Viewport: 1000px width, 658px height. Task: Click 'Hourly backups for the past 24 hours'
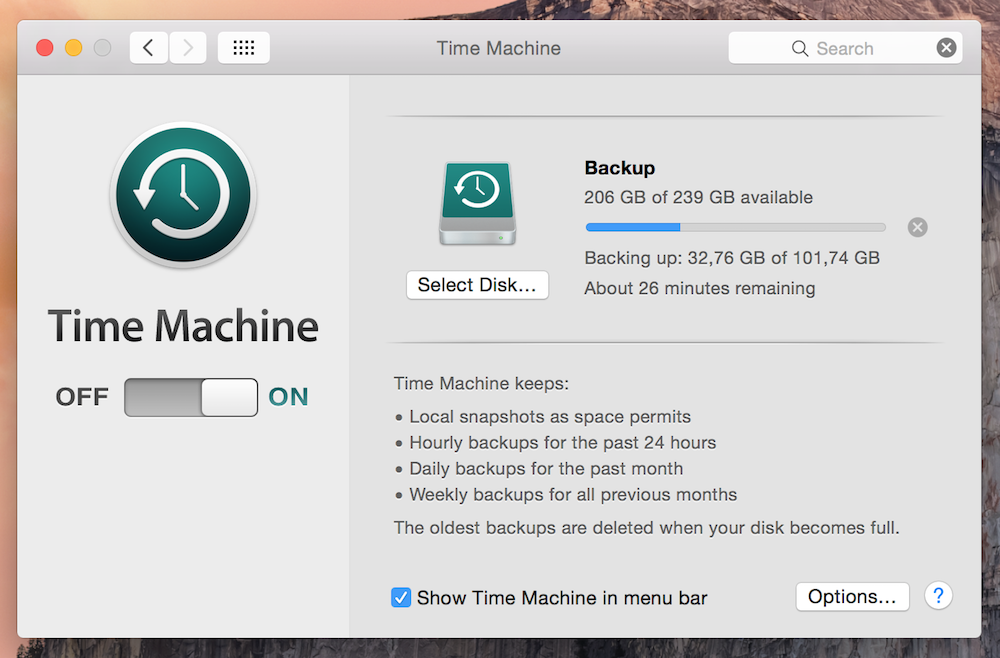pyautogui.click(x=562, y=442)
